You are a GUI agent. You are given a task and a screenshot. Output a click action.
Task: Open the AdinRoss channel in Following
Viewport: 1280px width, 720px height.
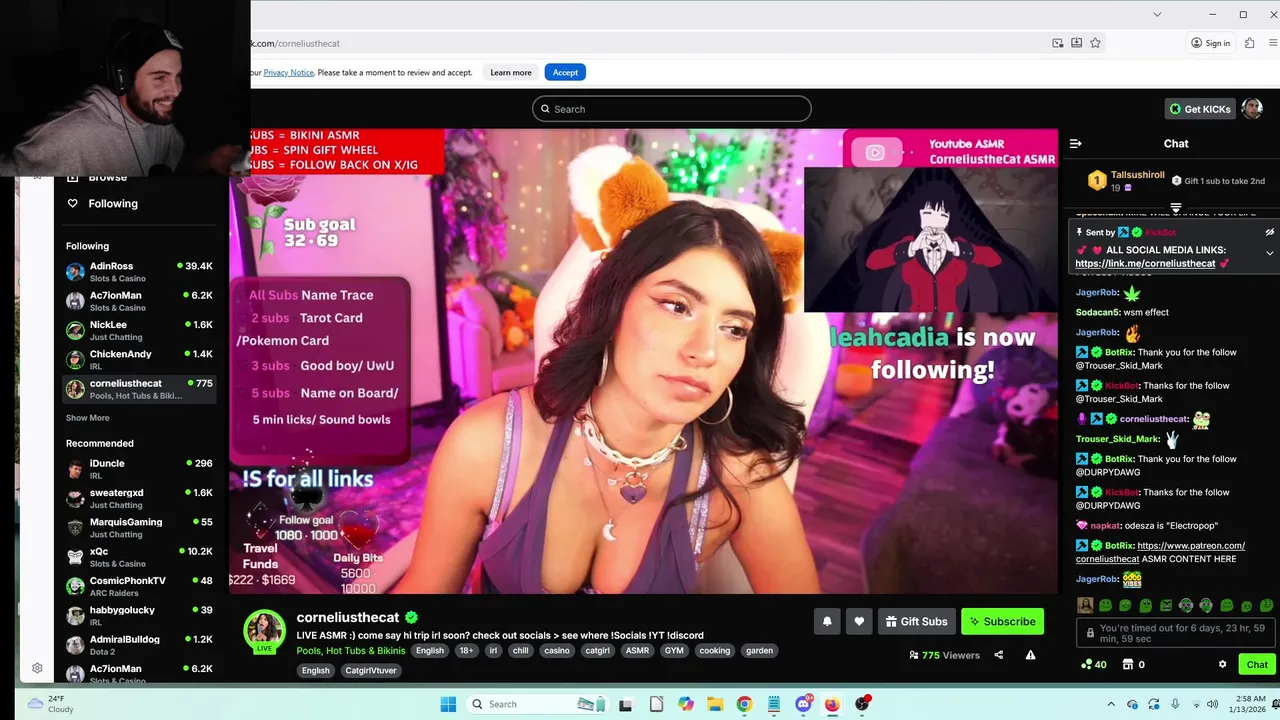(139, 272)
